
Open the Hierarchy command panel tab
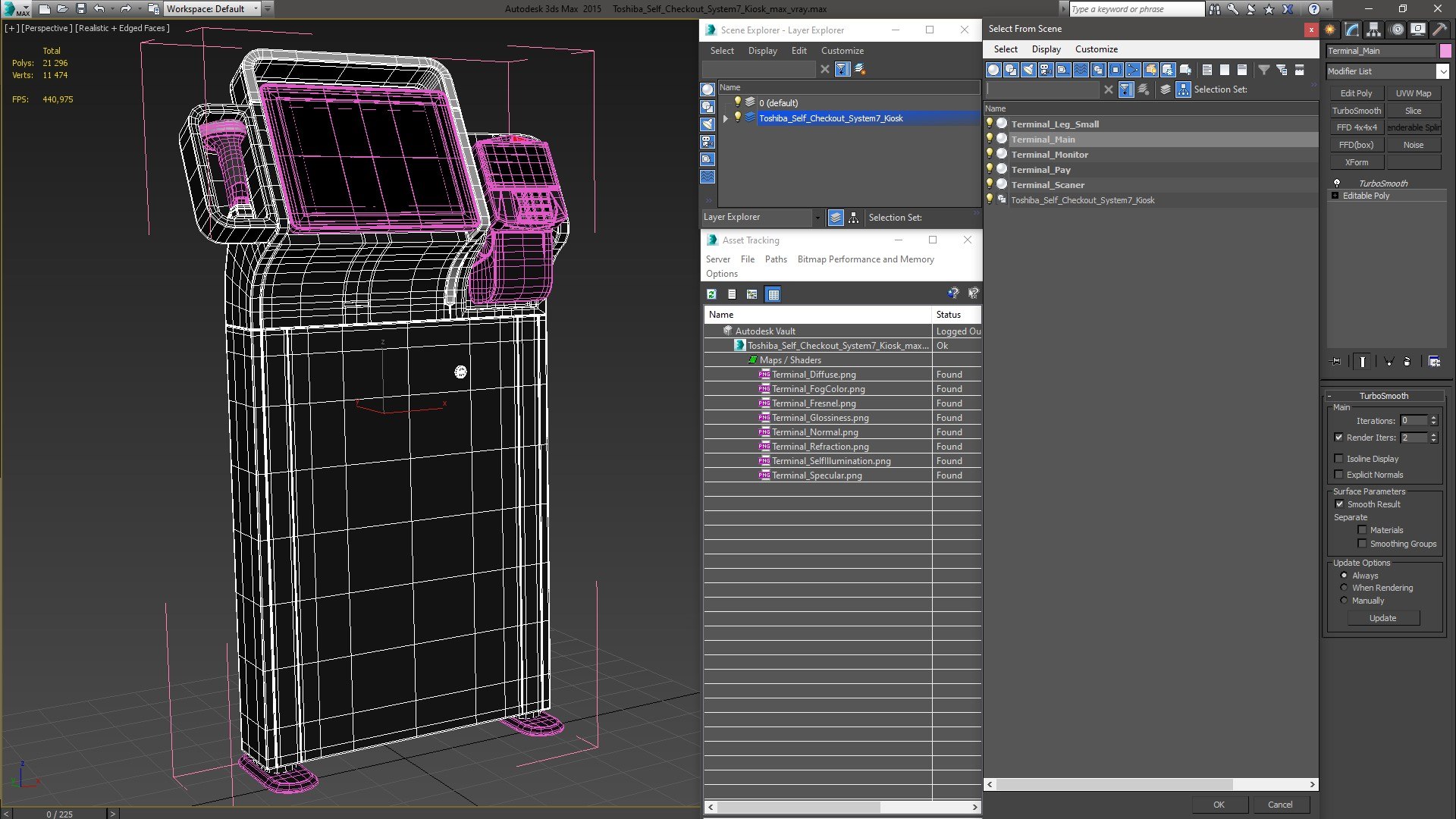(x=1374, y=30)
